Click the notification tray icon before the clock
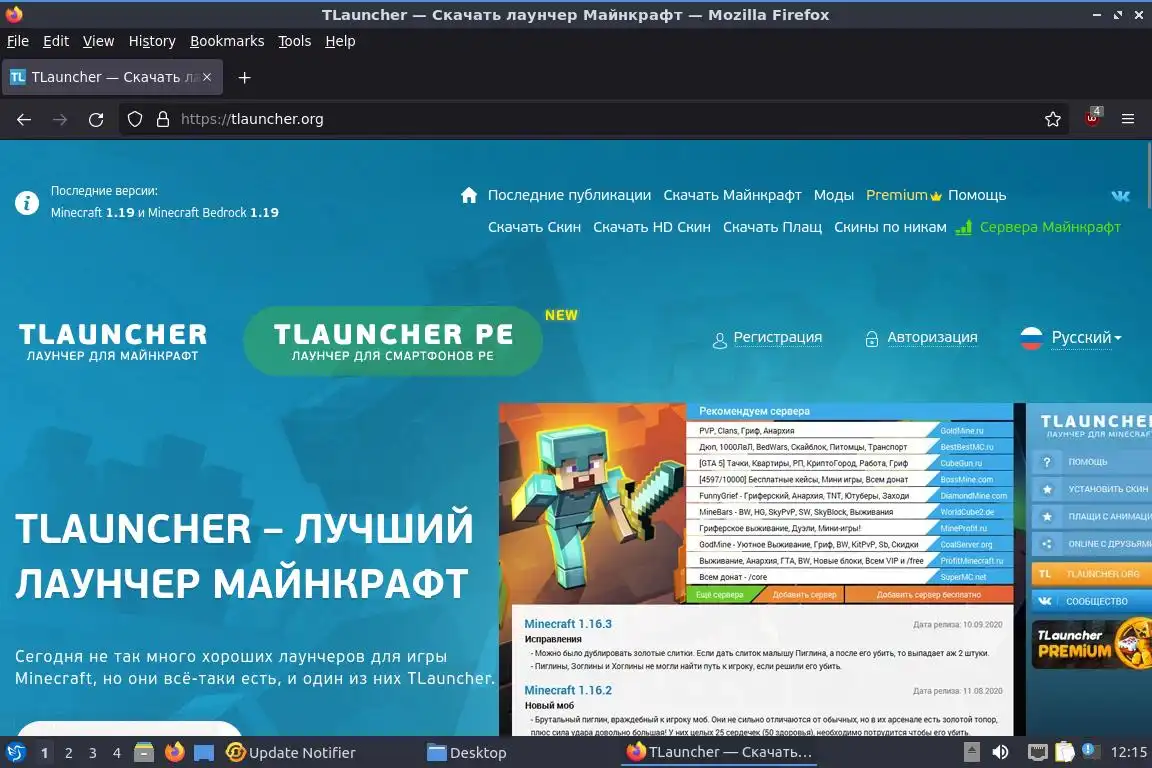This screenshot has height=768, width=1152. coord(1090,750)
